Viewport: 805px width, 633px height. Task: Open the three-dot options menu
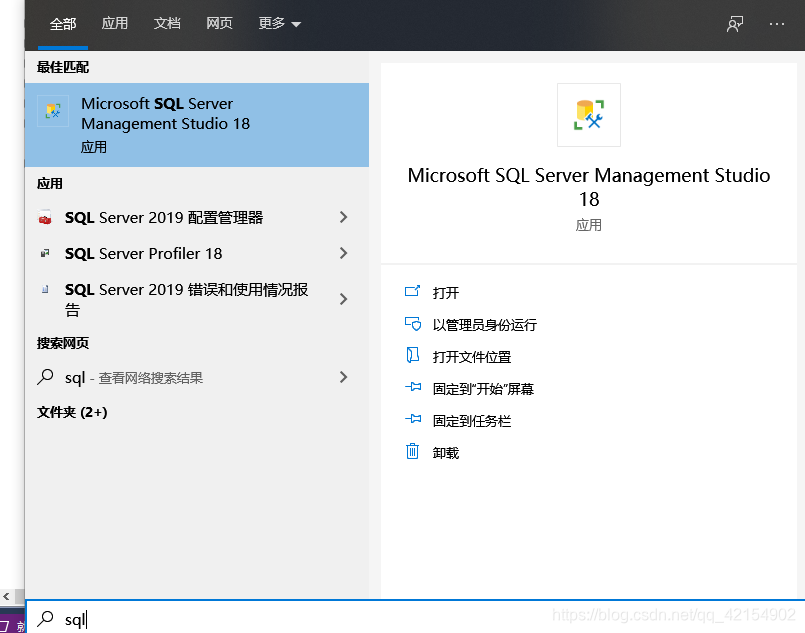coord(777,24)
